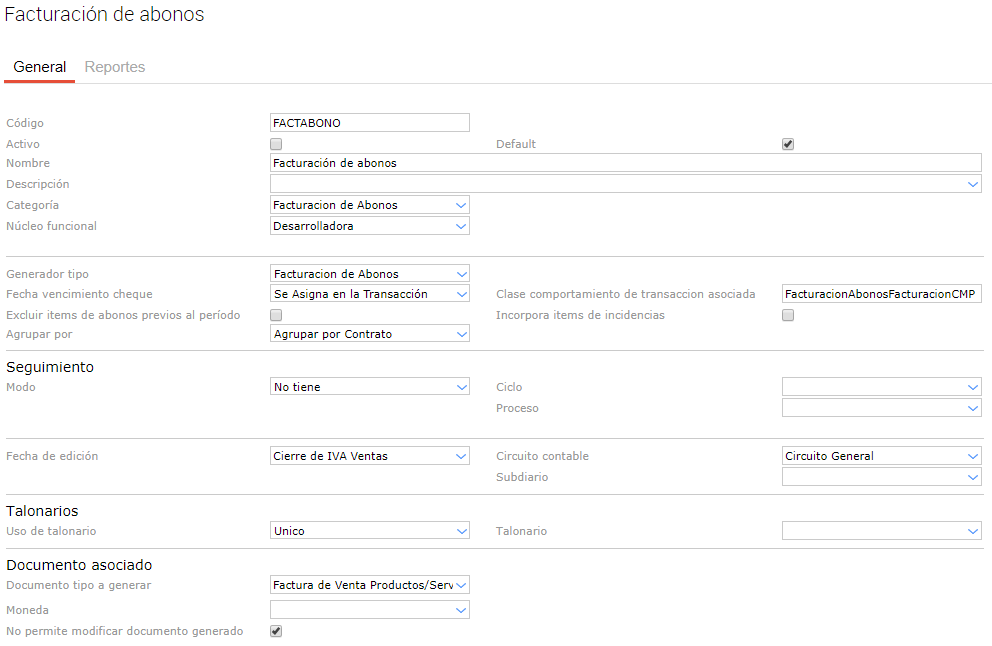This screenshot has width=992, height=646.
Task: Open the Agrupar por dropdown
Action: tap(369, 334)
